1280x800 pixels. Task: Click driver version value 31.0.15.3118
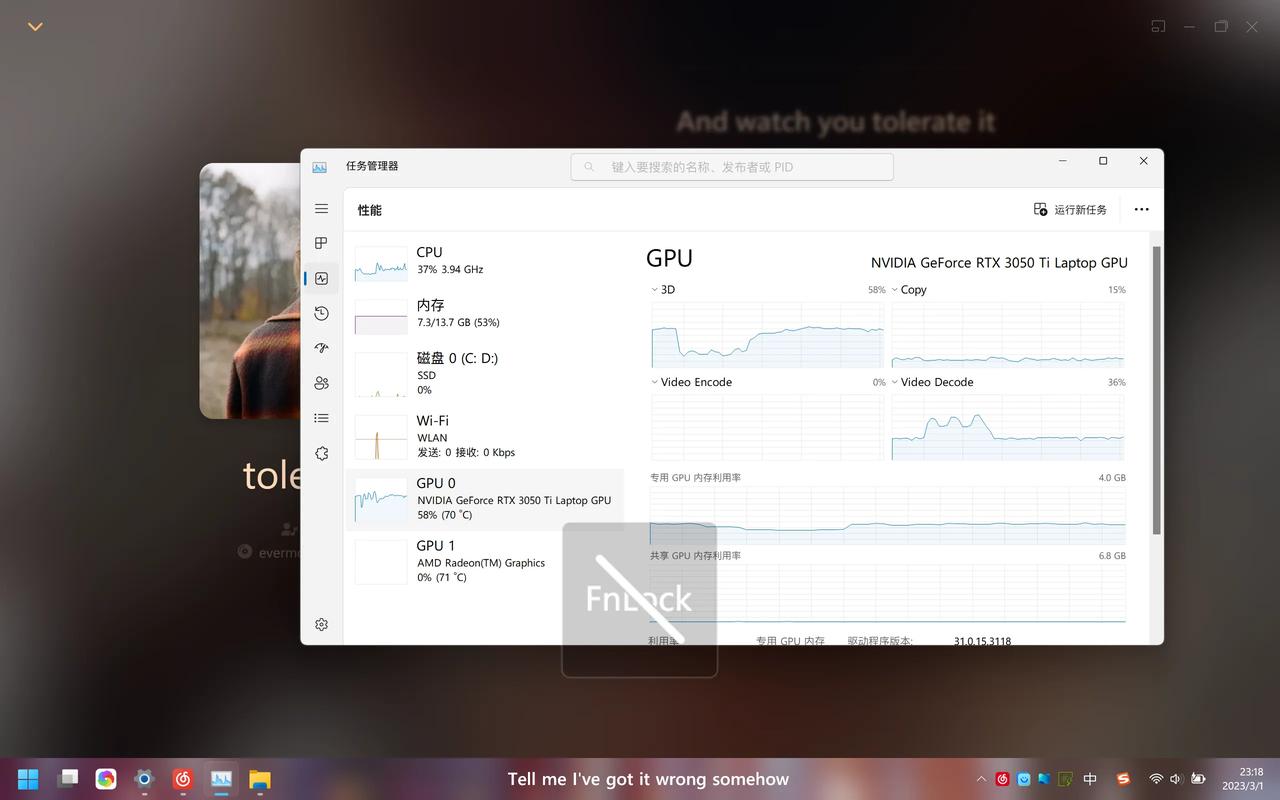(982, 641)
